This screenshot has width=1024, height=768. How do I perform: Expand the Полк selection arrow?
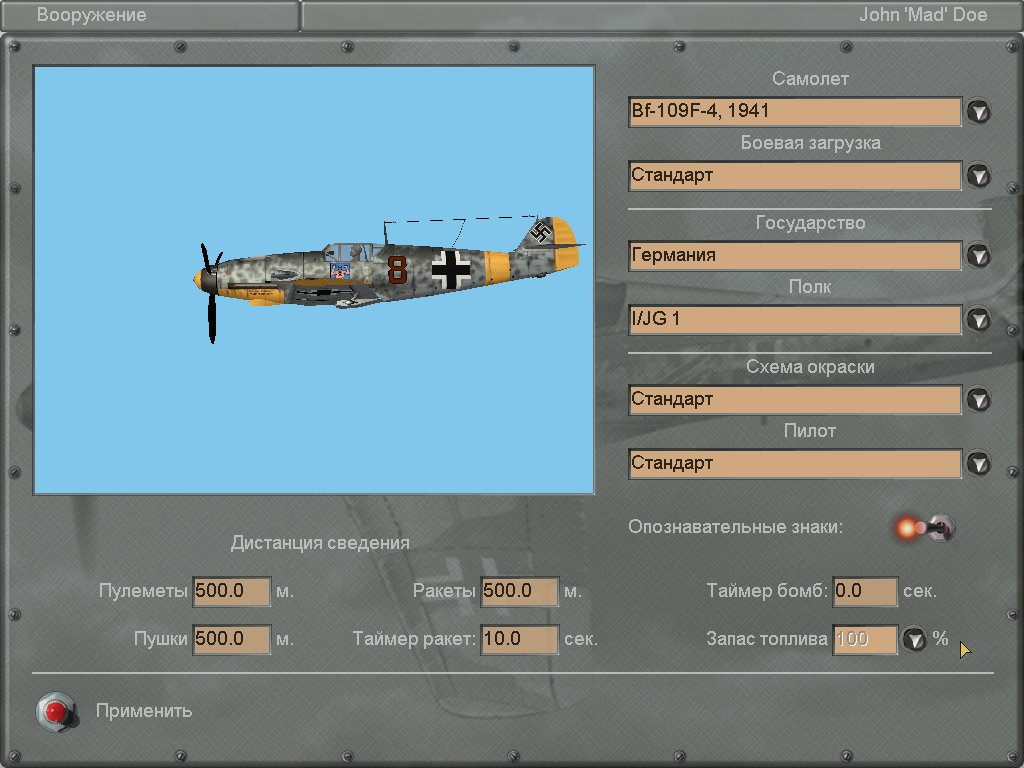pos(978,320)
